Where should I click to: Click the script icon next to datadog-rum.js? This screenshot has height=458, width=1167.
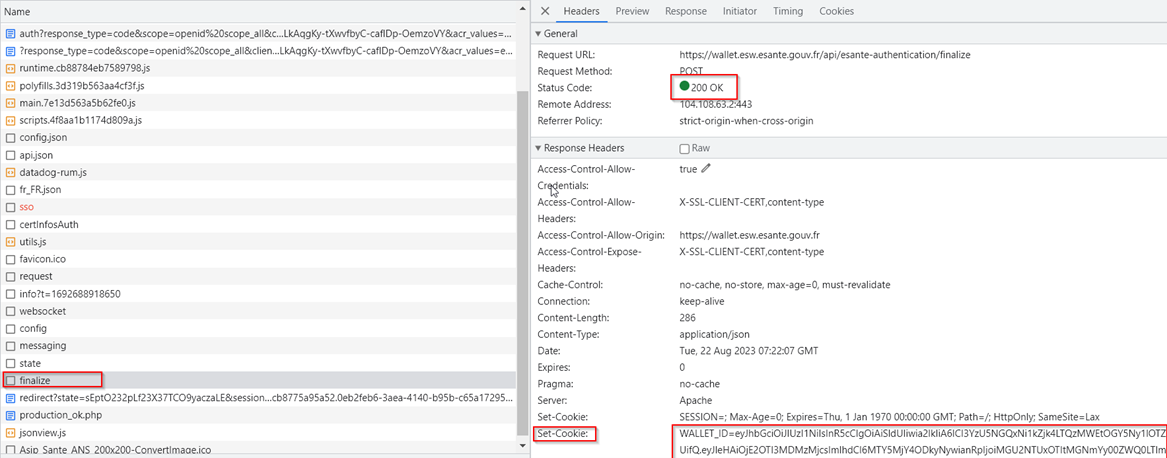click(x=11, y=172)
